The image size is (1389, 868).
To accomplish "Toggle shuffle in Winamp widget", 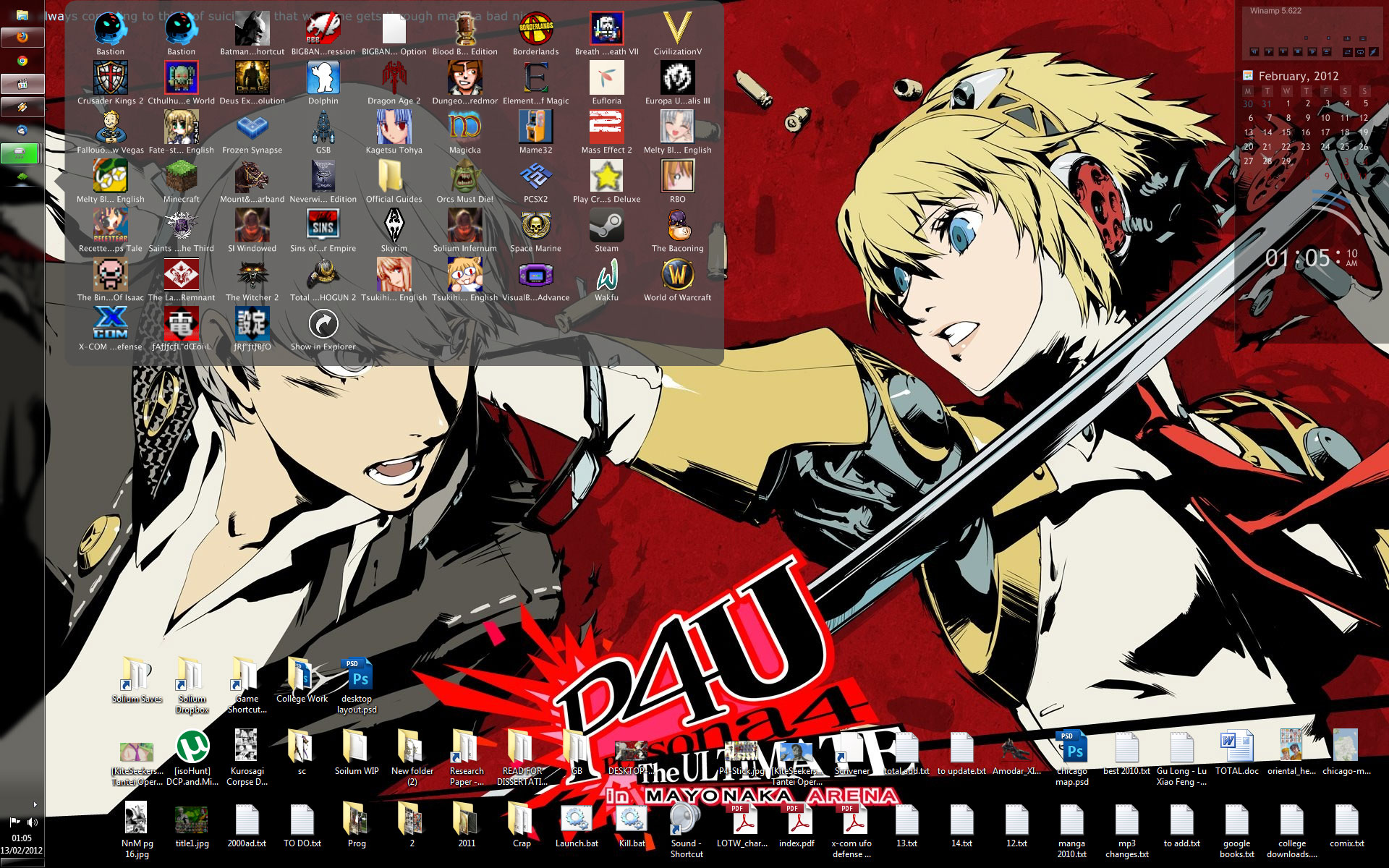I will 1348,52.
